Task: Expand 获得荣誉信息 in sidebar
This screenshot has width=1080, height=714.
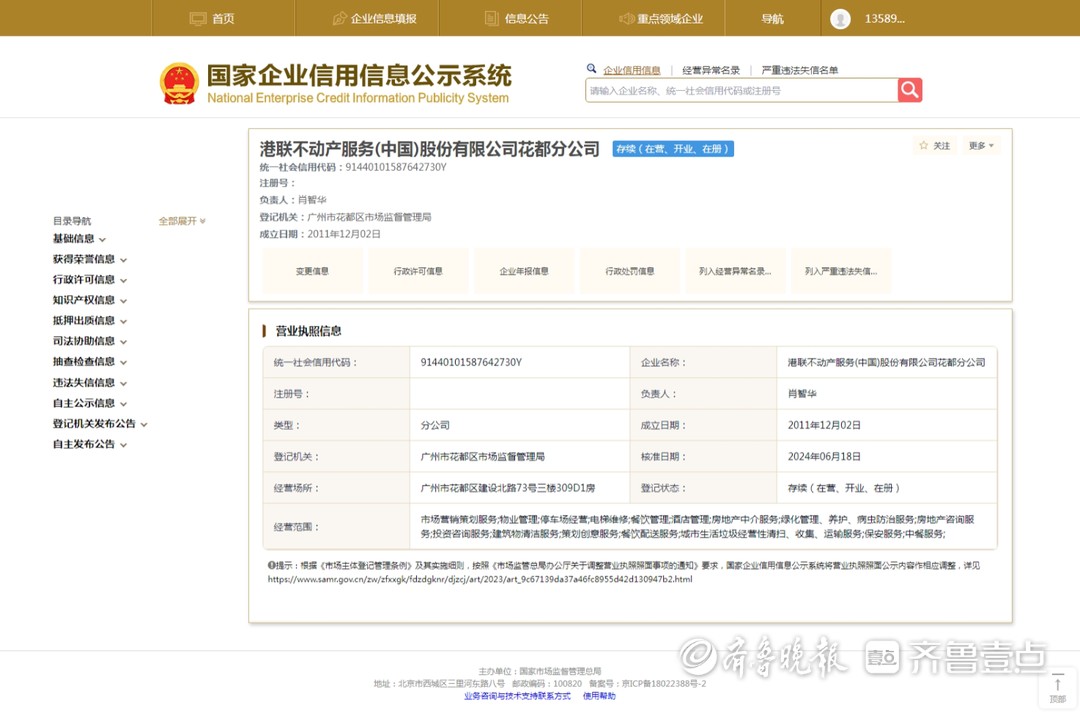Action: tap(90, 260)
